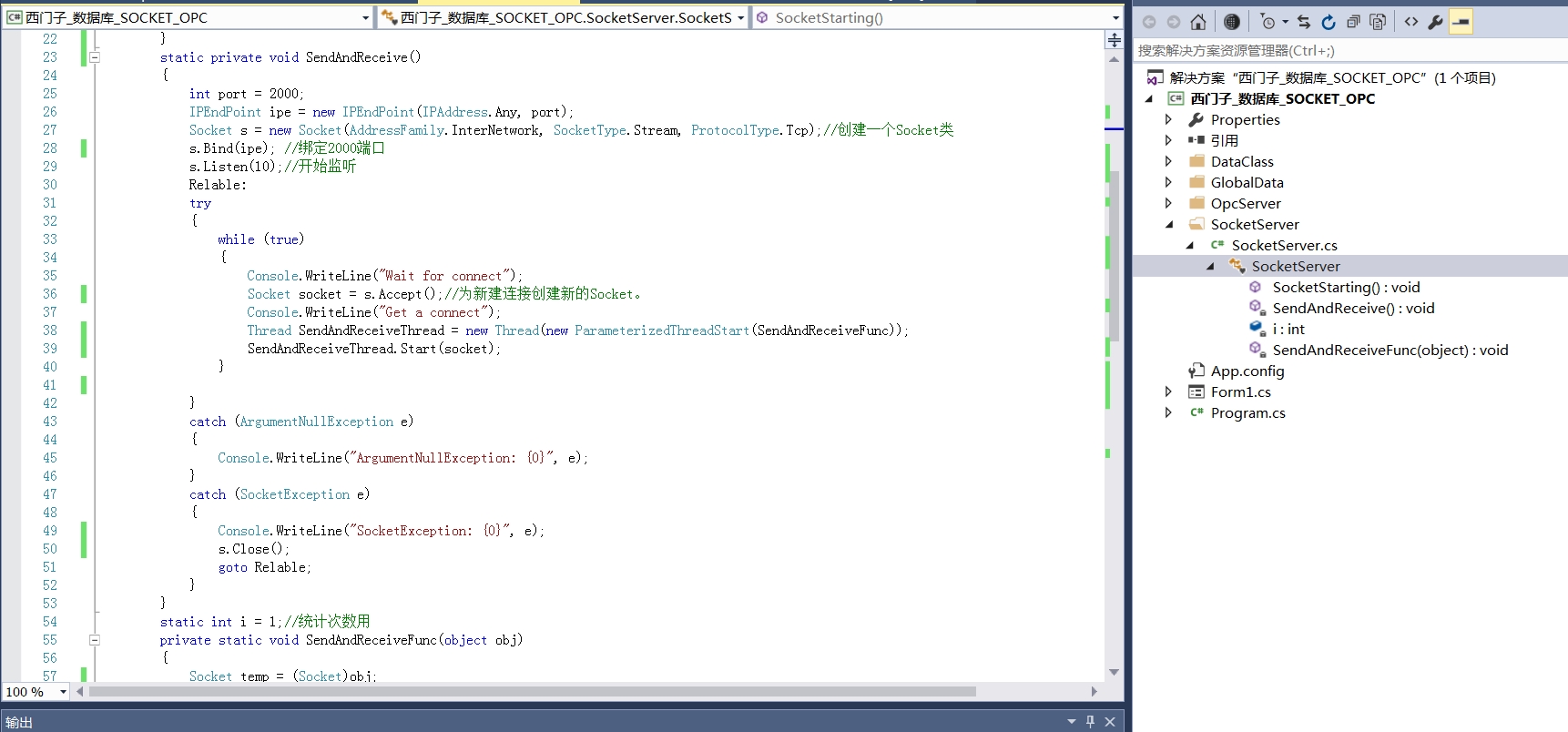Click the Output panel pin icon
Image resolution: width=1568 pixels, height=732 pixels.
(1090, 721)
